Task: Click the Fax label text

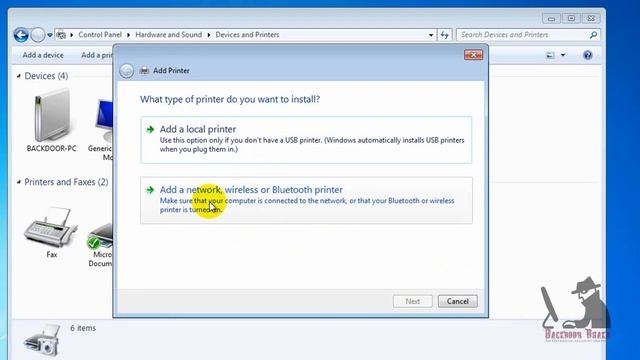Action: point(51,254)
